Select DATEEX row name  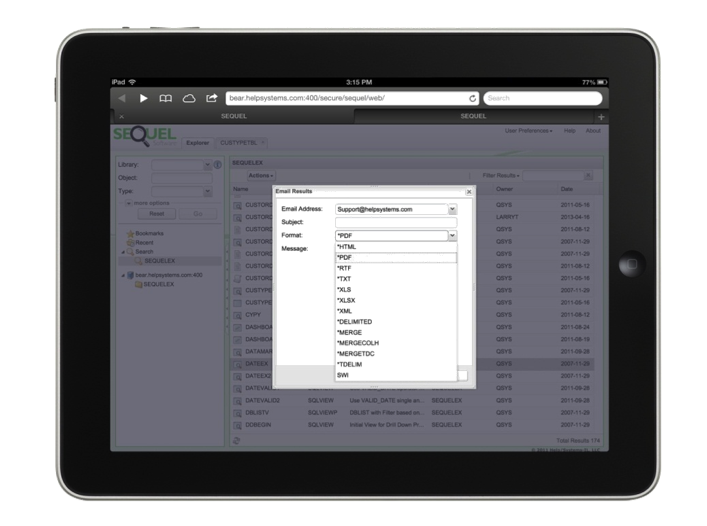click(x=257, y=364)
